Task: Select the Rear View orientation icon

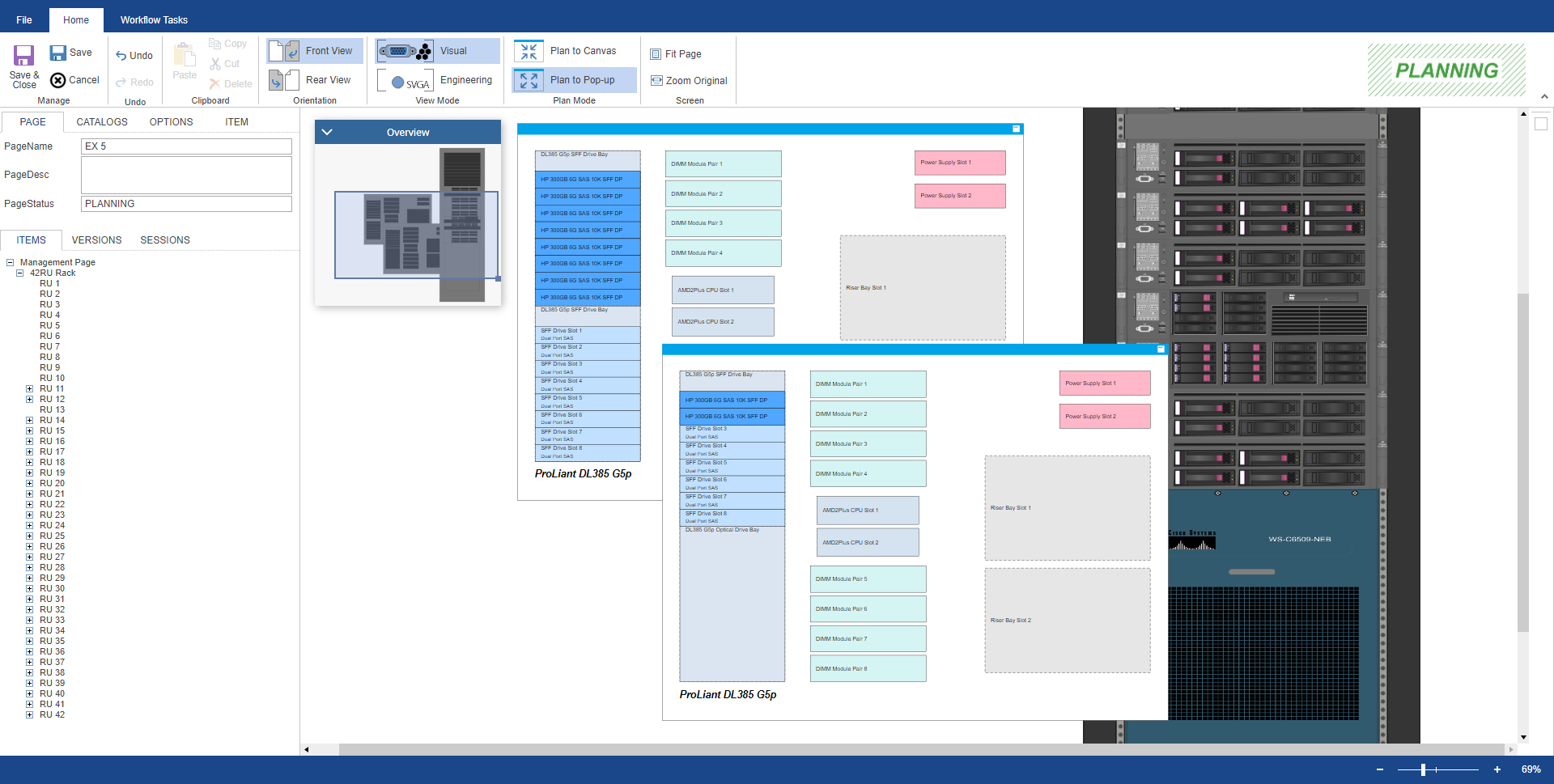Action: 284,80
